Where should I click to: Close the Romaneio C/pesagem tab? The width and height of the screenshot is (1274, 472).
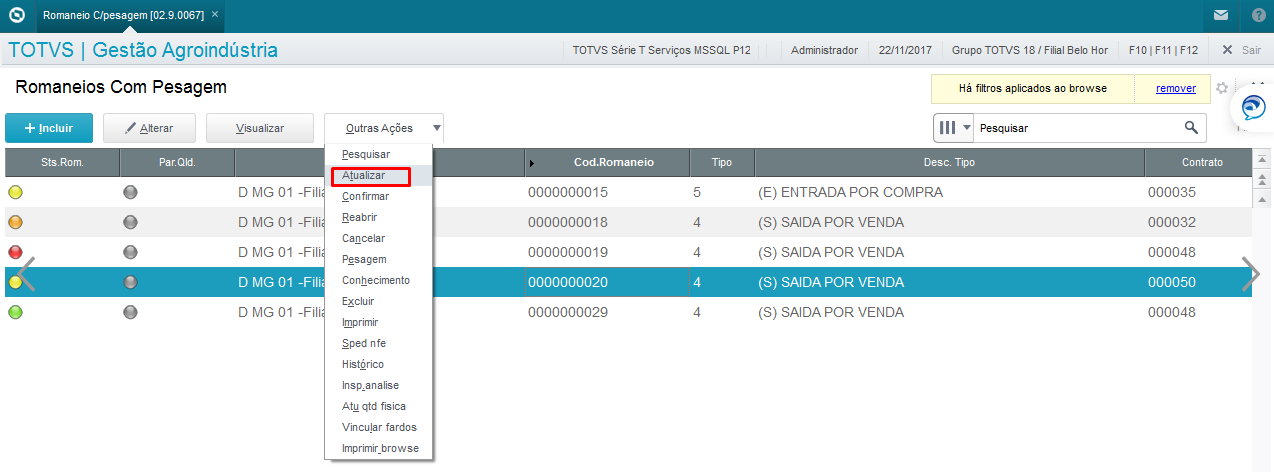[214, 15]
